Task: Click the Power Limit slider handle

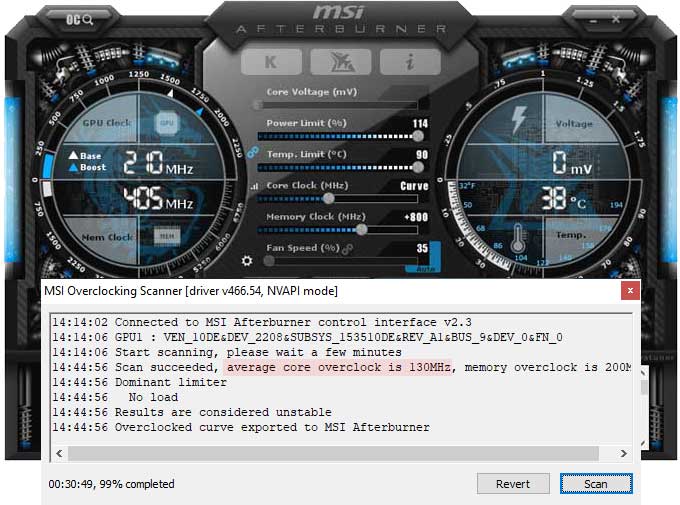Action: [x=418, y=136]
